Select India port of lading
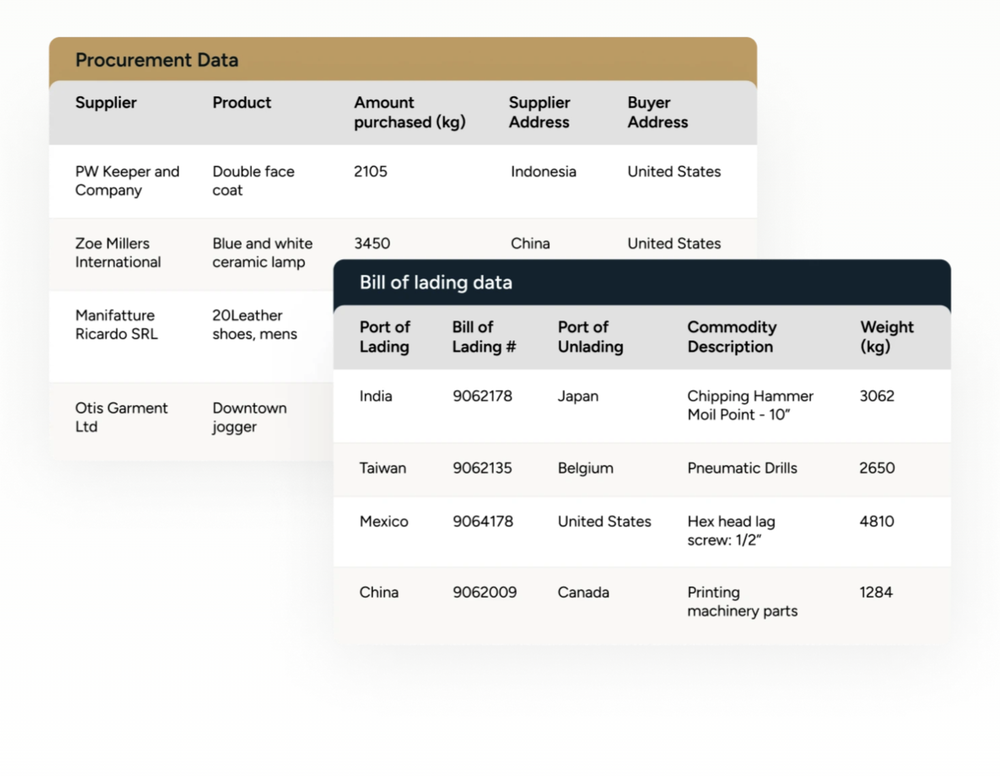 click(x=376, y=396)
